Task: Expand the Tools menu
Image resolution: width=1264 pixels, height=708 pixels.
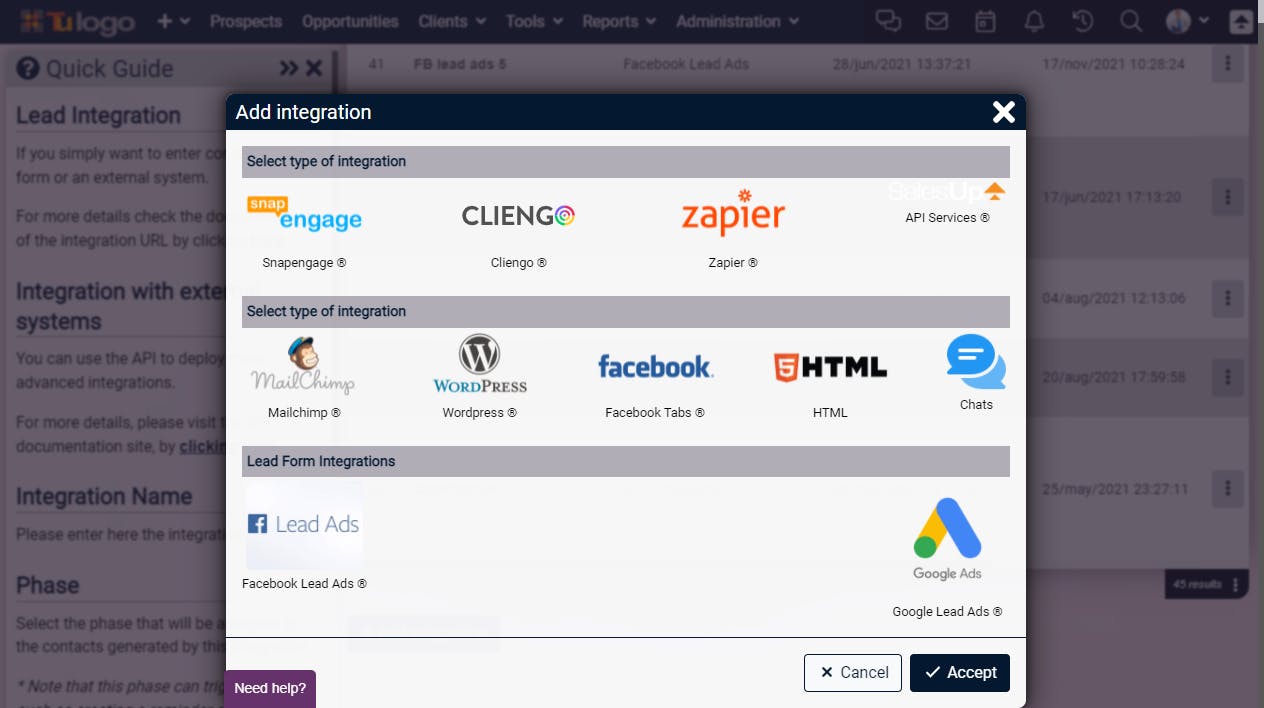Action: pyautogui.click(x=534, y=21)
